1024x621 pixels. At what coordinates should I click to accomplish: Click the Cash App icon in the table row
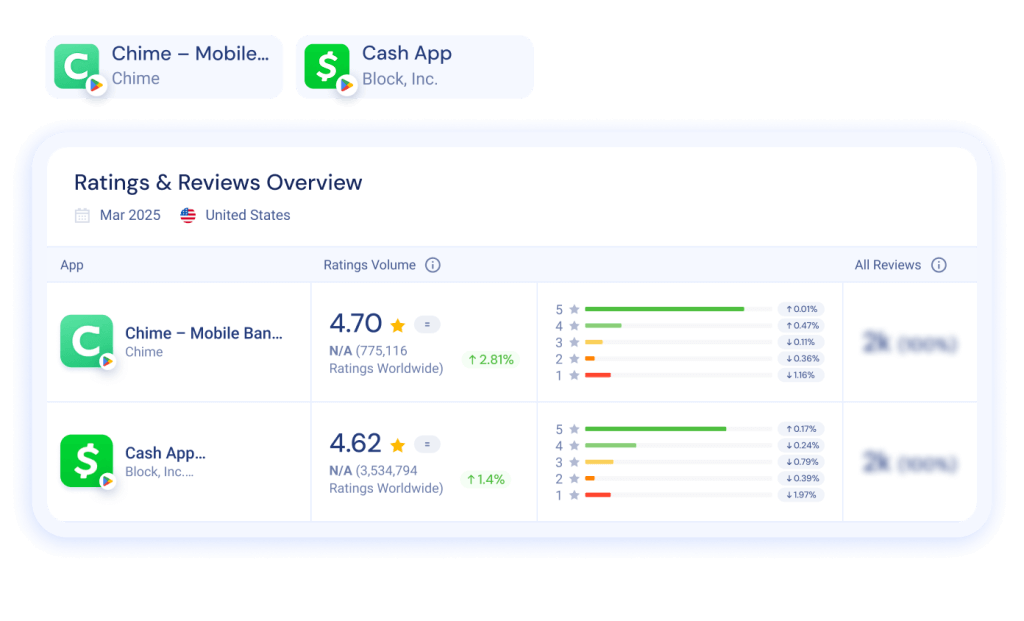coord(87,461)
